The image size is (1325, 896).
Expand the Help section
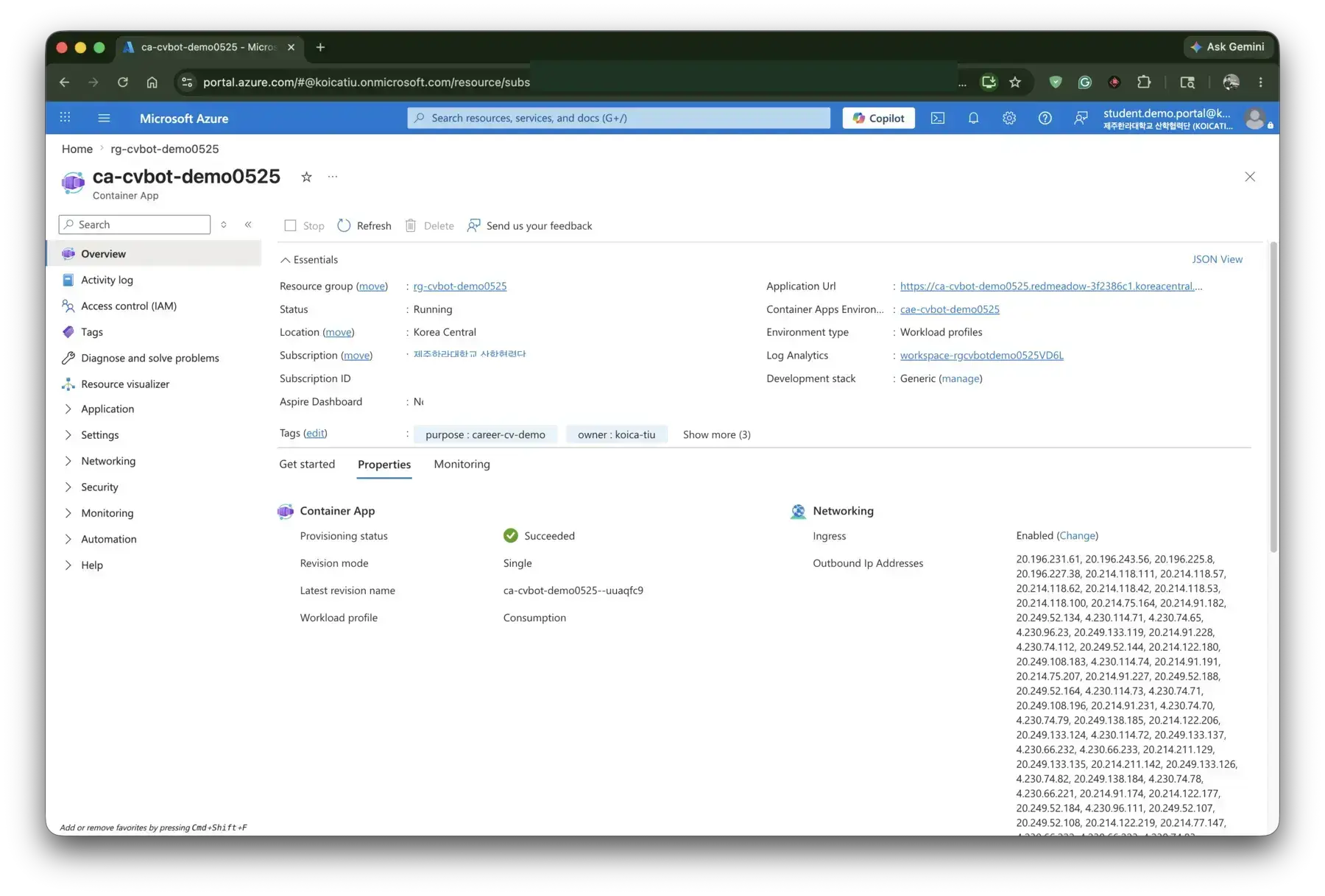(92, 565)
